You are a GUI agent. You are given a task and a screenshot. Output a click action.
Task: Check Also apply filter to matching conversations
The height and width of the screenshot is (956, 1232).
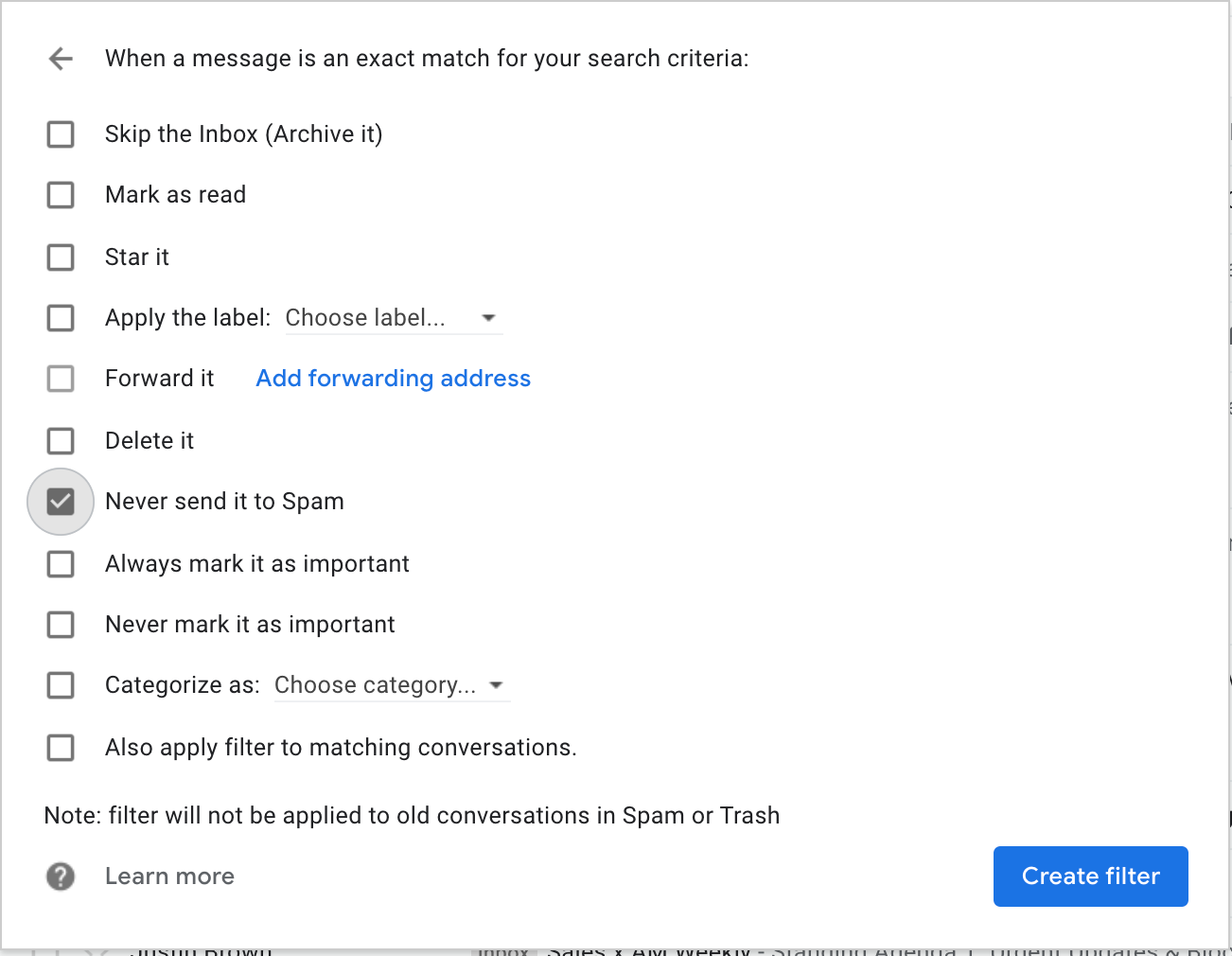click(x=61, y=748)
